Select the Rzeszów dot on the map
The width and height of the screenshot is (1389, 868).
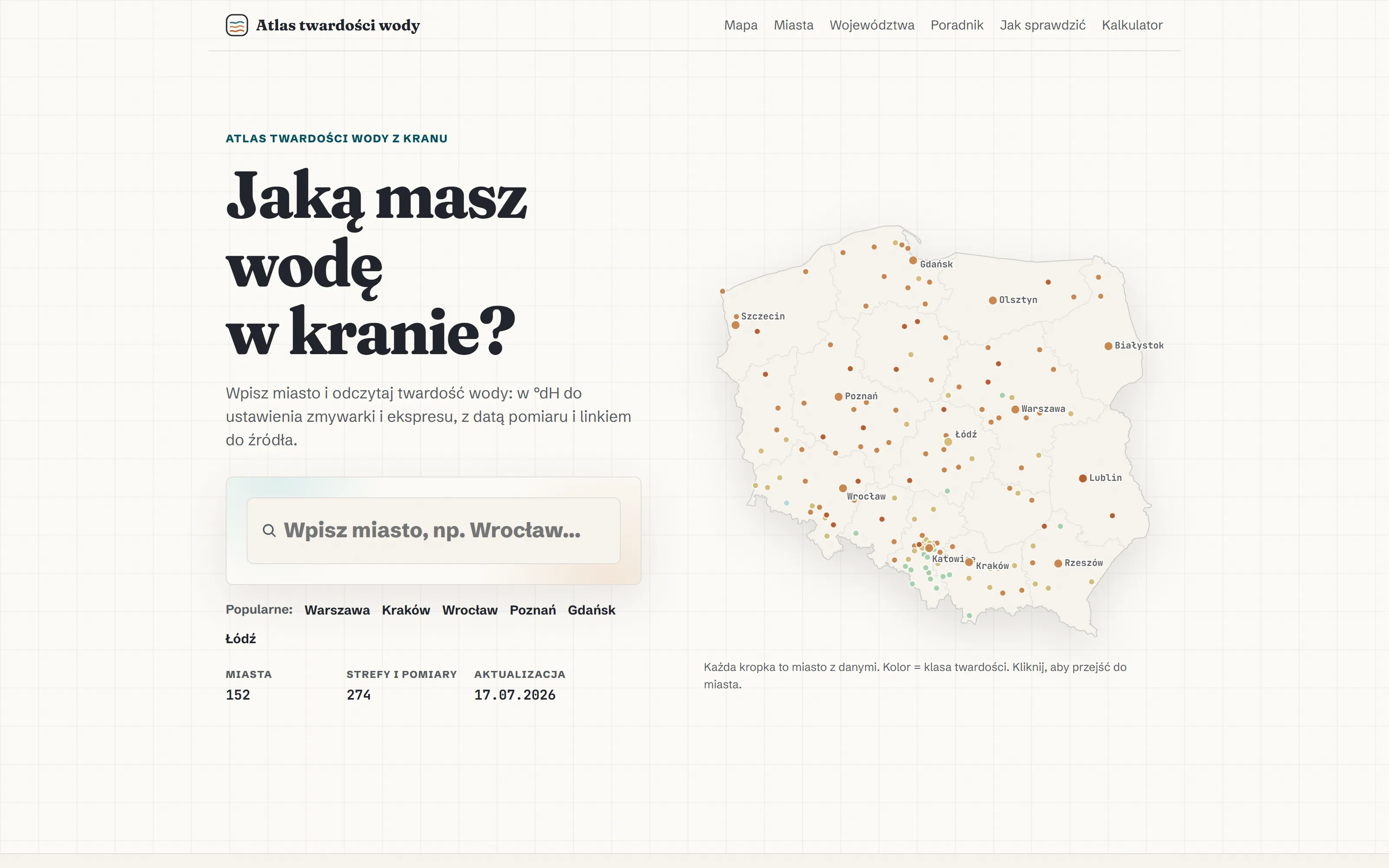point(1058,564)
